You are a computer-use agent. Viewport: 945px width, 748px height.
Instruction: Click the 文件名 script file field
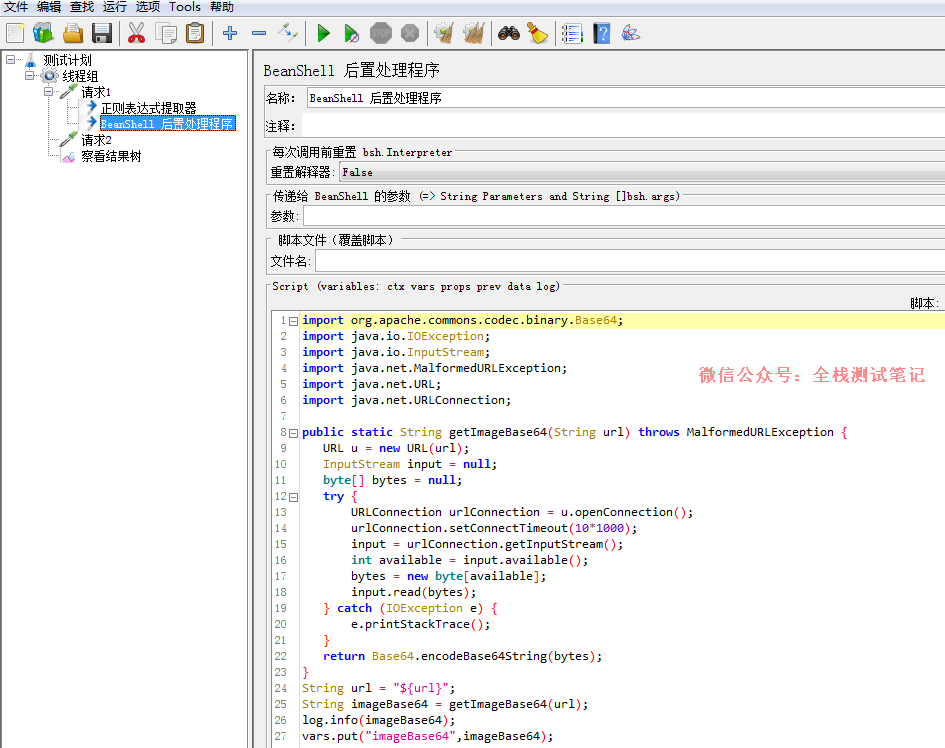click(x=630, y=261)
